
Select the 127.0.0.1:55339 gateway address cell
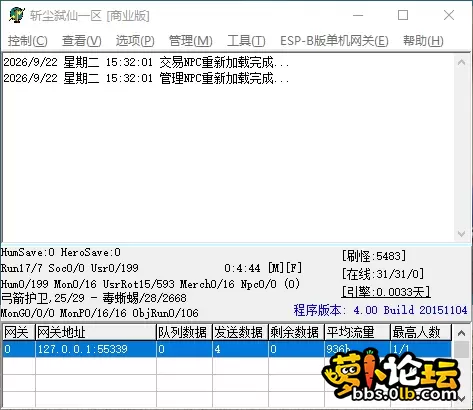(x=96, y=349)
